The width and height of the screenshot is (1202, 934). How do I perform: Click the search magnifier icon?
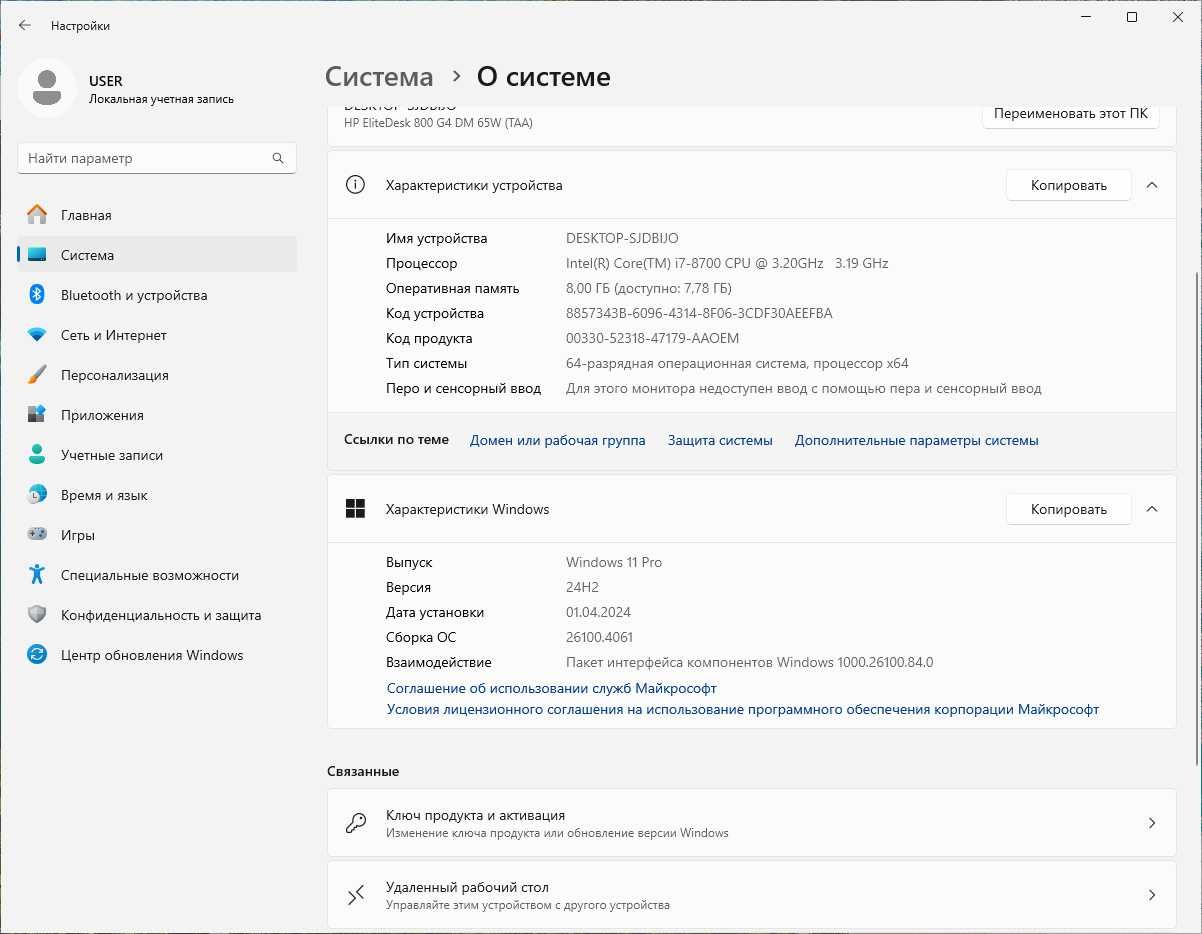tap(278, 158)
